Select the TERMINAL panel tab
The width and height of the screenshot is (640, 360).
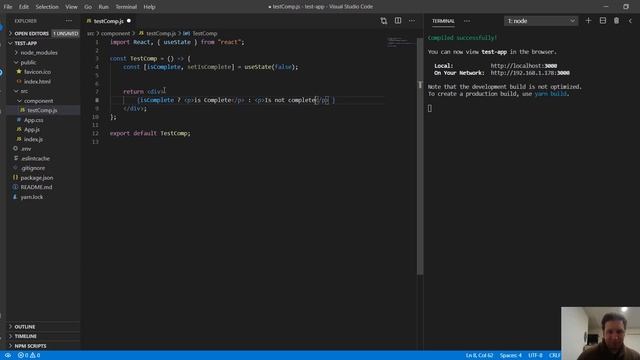click(x=443, y=21)
